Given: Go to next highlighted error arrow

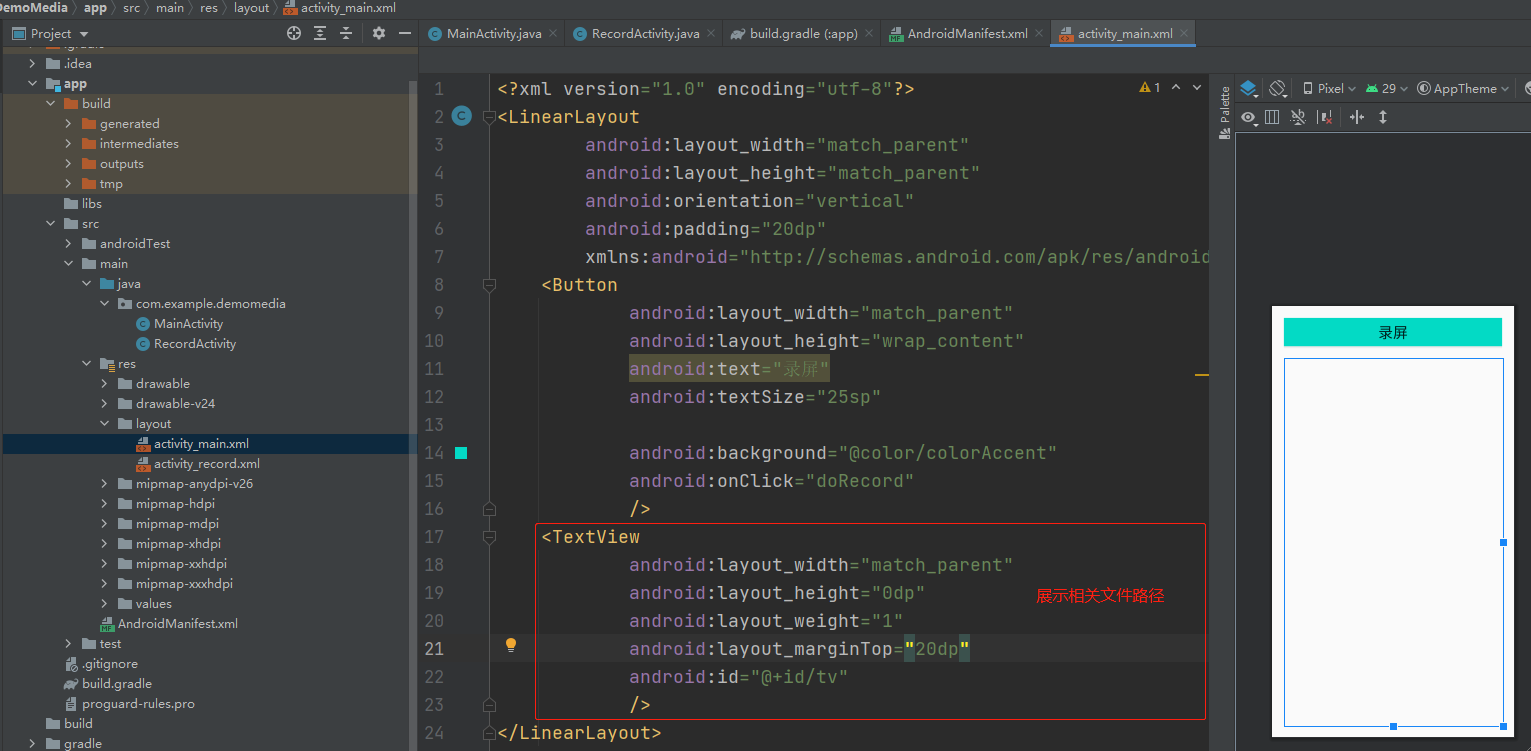Looking at the screenshot, I should click(1197, 88).
